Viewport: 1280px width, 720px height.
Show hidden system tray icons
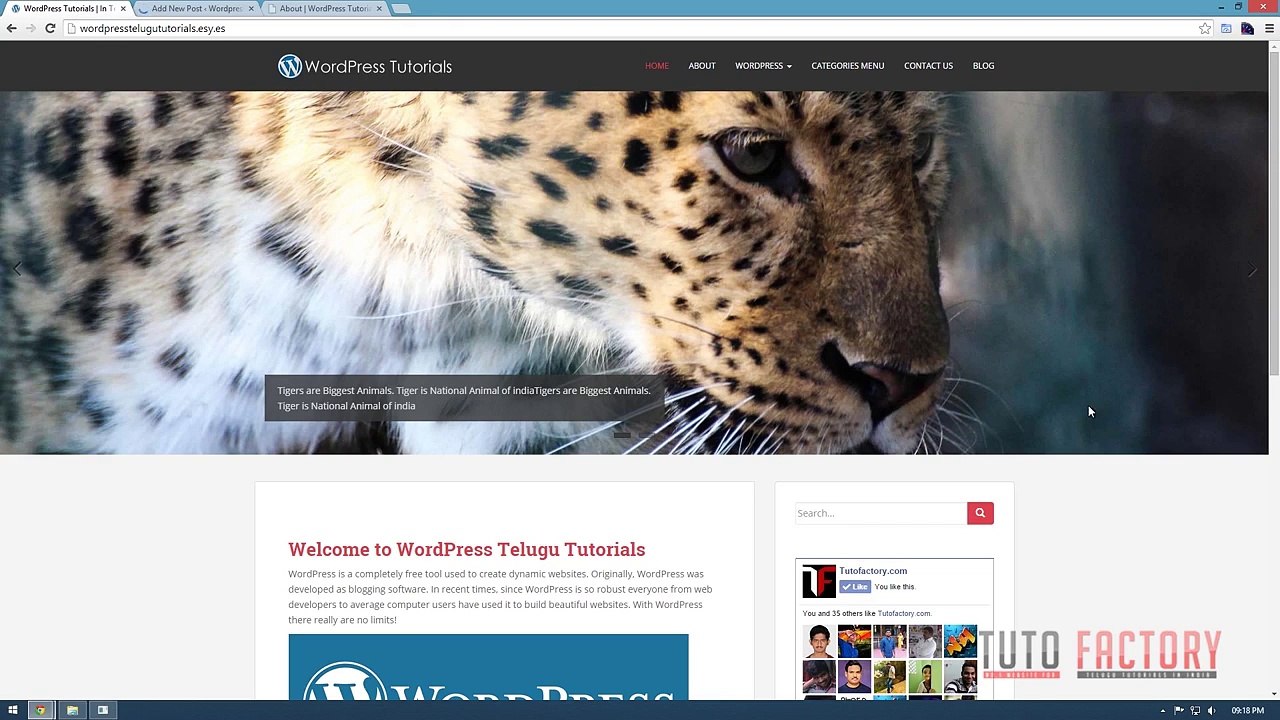point(1162,710)
